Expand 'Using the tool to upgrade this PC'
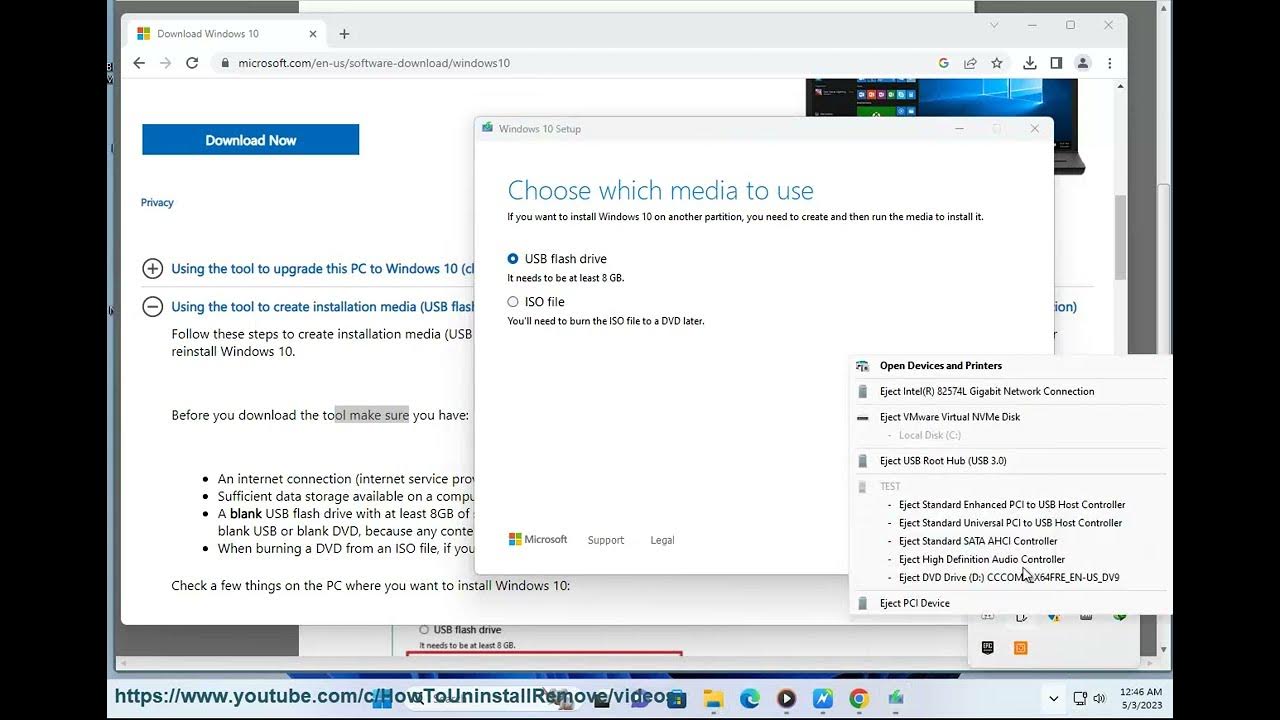 click(152, 268)
